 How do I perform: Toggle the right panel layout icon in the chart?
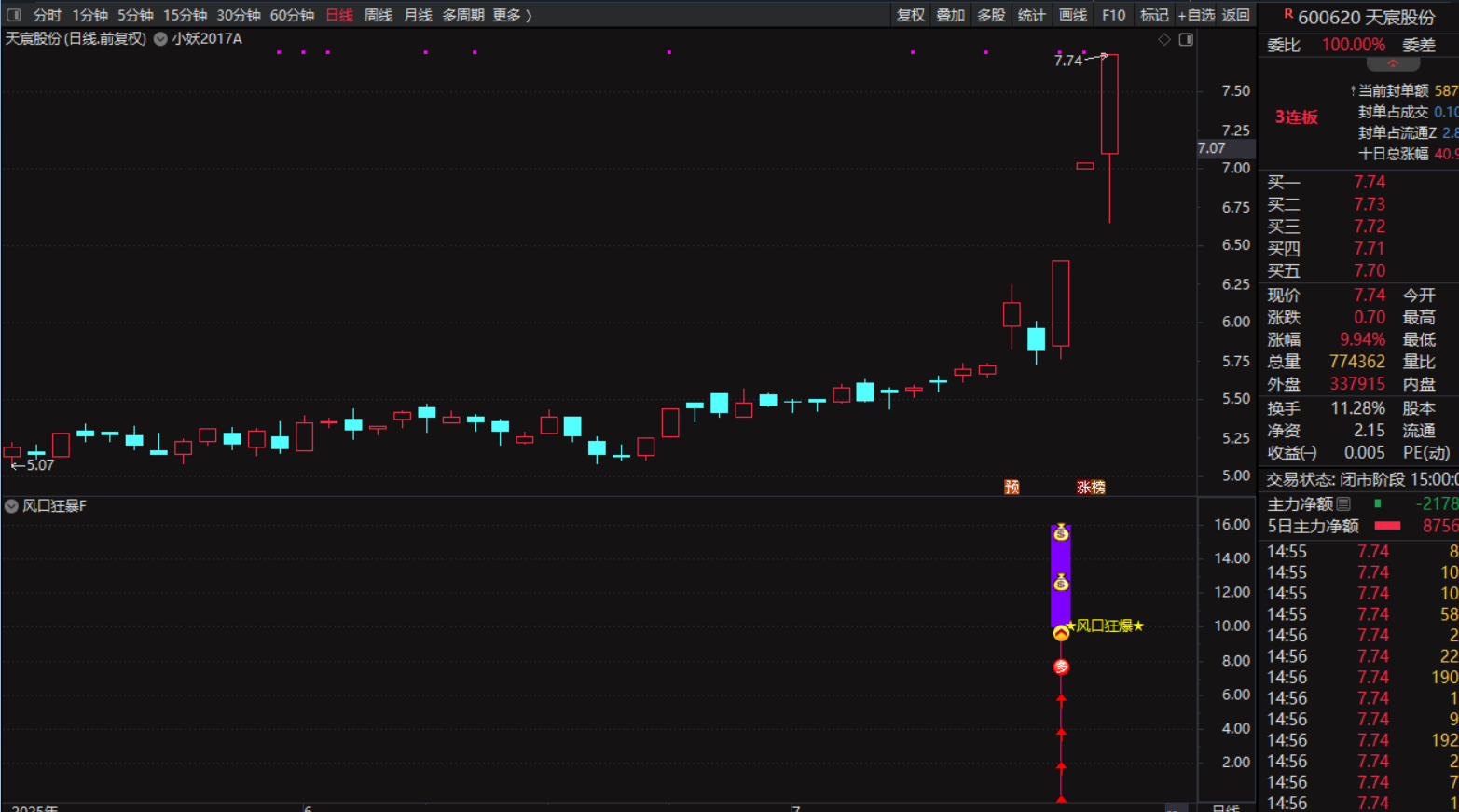pos(1186,39)
